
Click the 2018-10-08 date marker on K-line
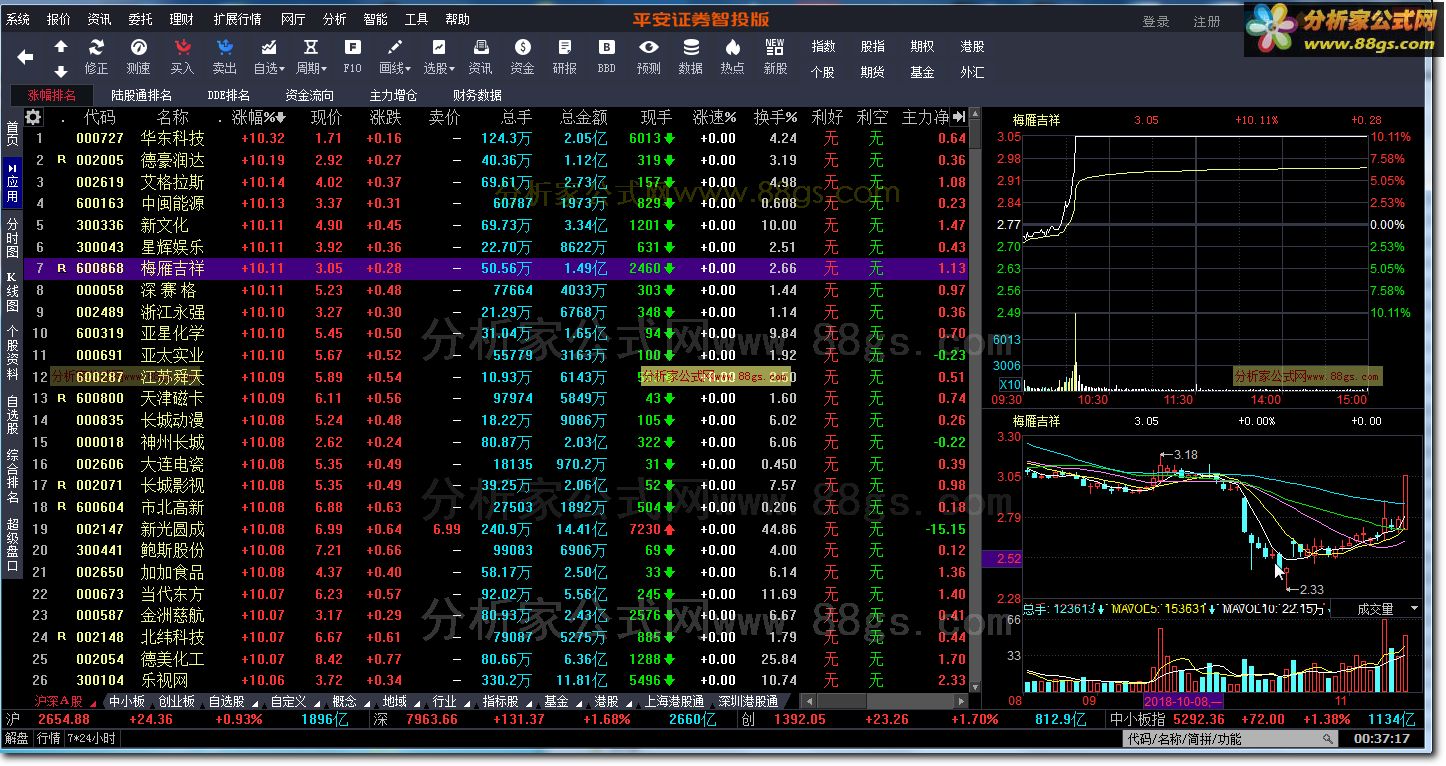pos(1183,702)
